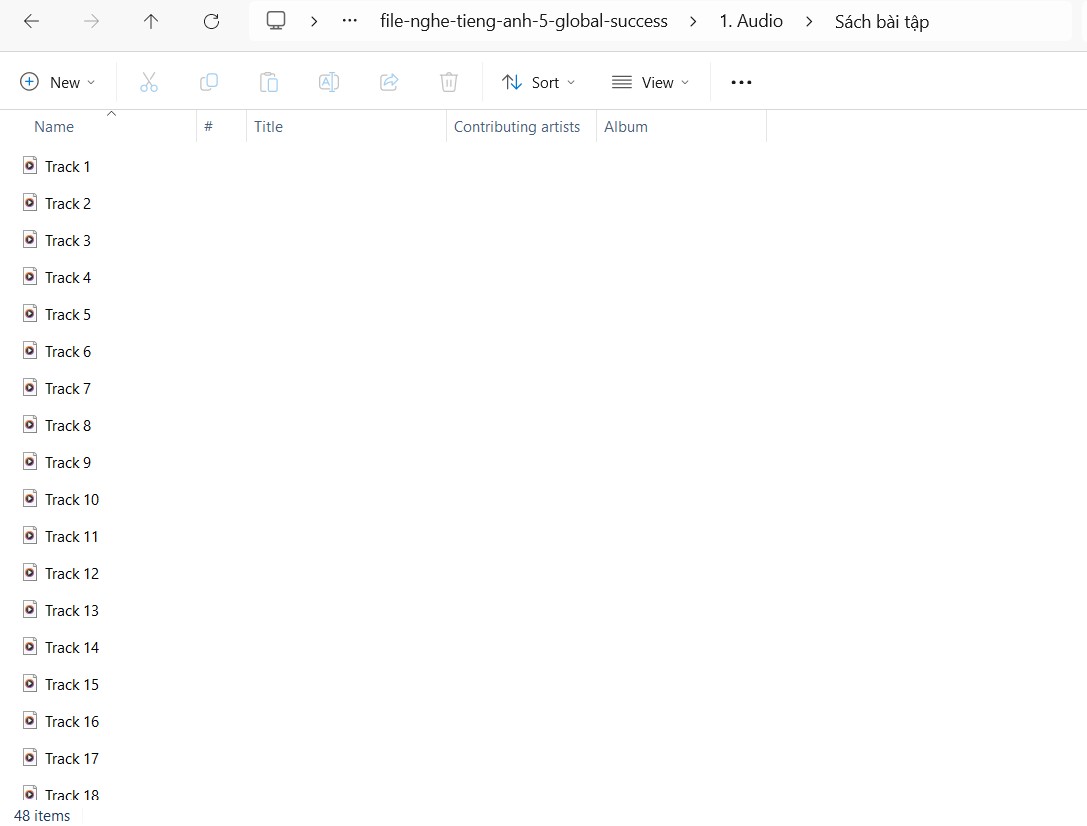Click the Delete icon in the toolbar
The height and width of the screenshot is (826, 1087).
tap(449, 82)
